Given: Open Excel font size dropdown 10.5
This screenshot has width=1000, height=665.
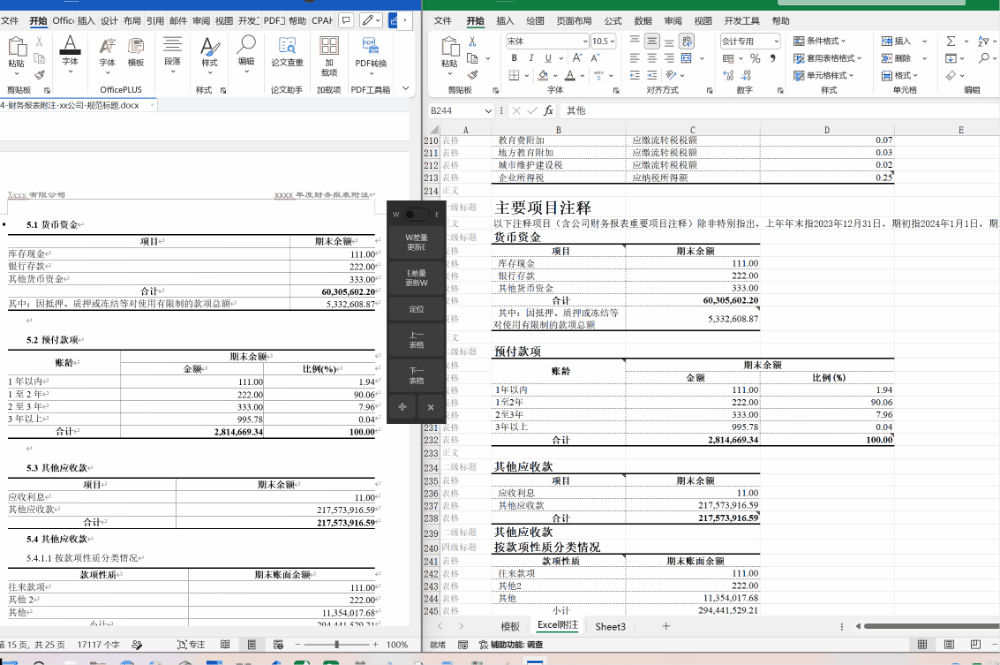Looking at the screenshot, I should point(612,41).
